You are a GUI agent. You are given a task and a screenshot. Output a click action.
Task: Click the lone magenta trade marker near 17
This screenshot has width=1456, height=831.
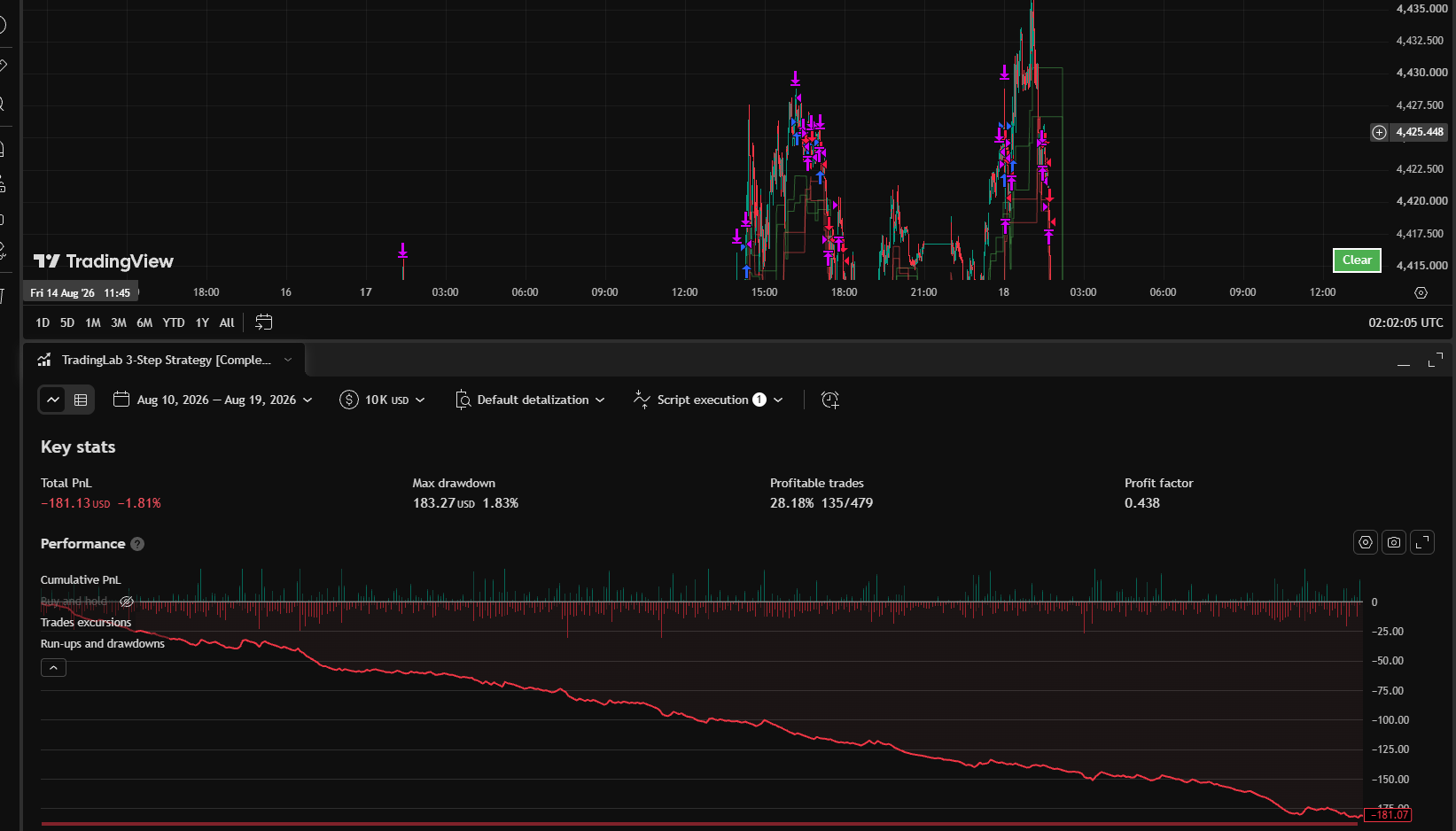pos(402,251)
